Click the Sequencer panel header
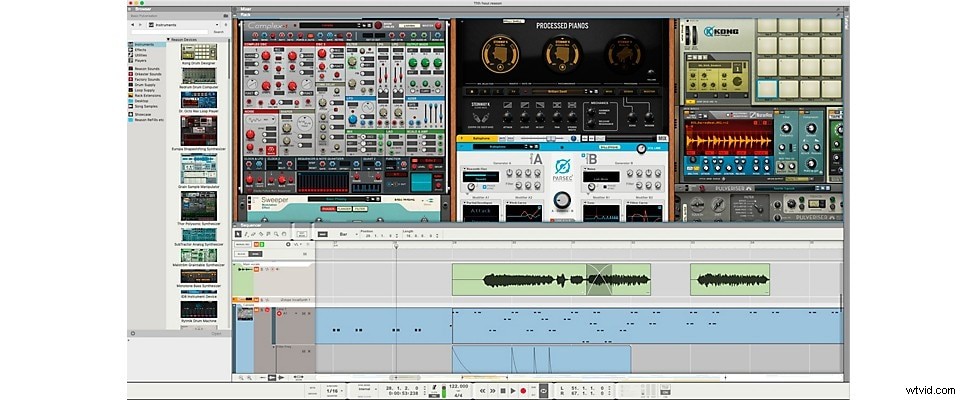The width and height of the screenshot is (976, 400). pos(249,225)
